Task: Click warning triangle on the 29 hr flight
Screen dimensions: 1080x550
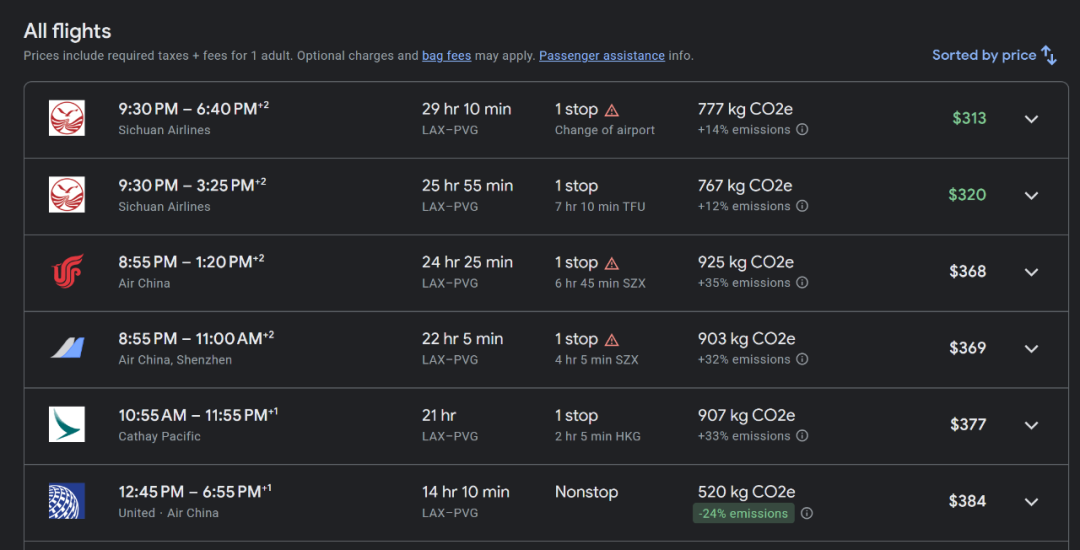Action: pos(612,110)
